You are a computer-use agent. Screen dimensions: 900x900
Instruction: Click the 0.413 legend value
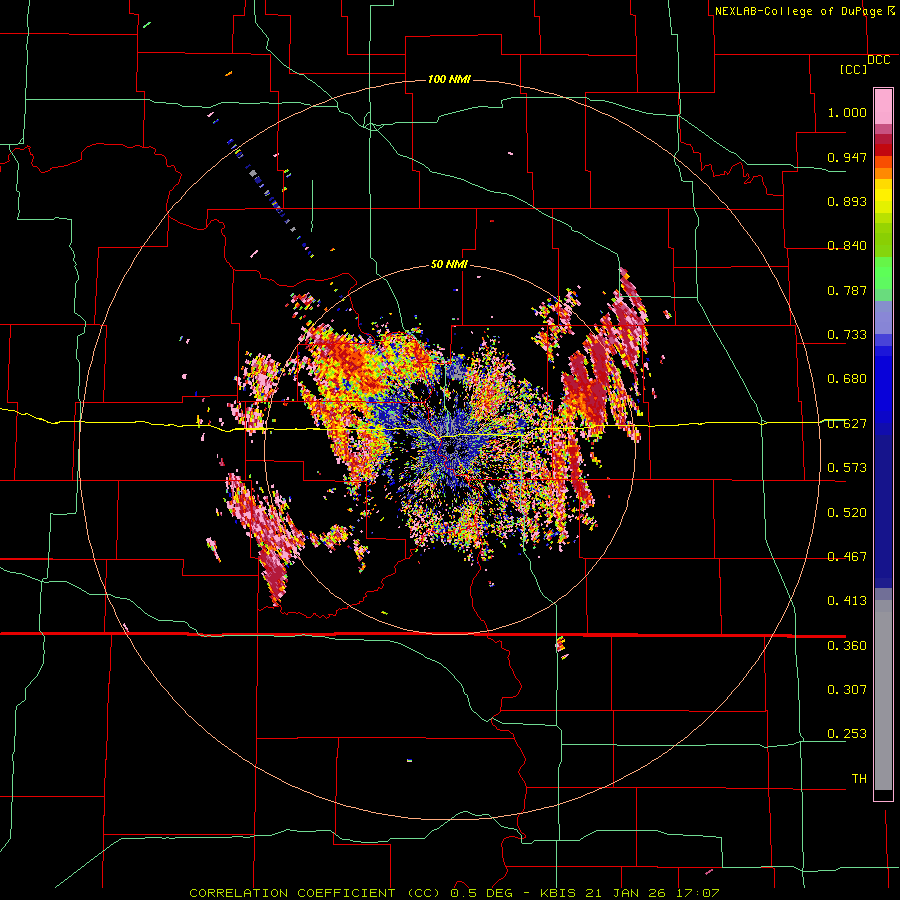click(x=847, y=601)
